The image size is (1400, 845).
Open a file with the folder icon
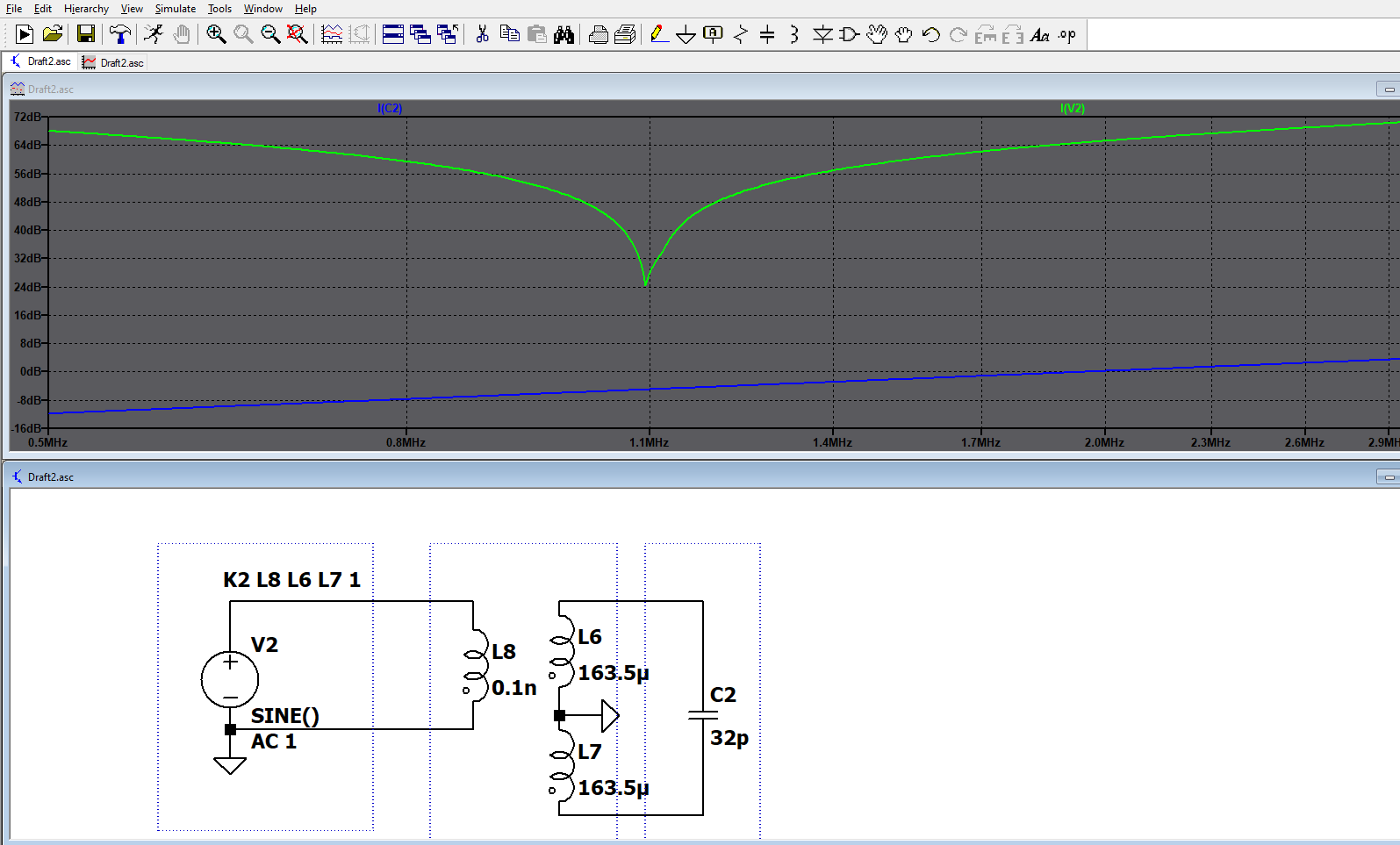(53, 34)
